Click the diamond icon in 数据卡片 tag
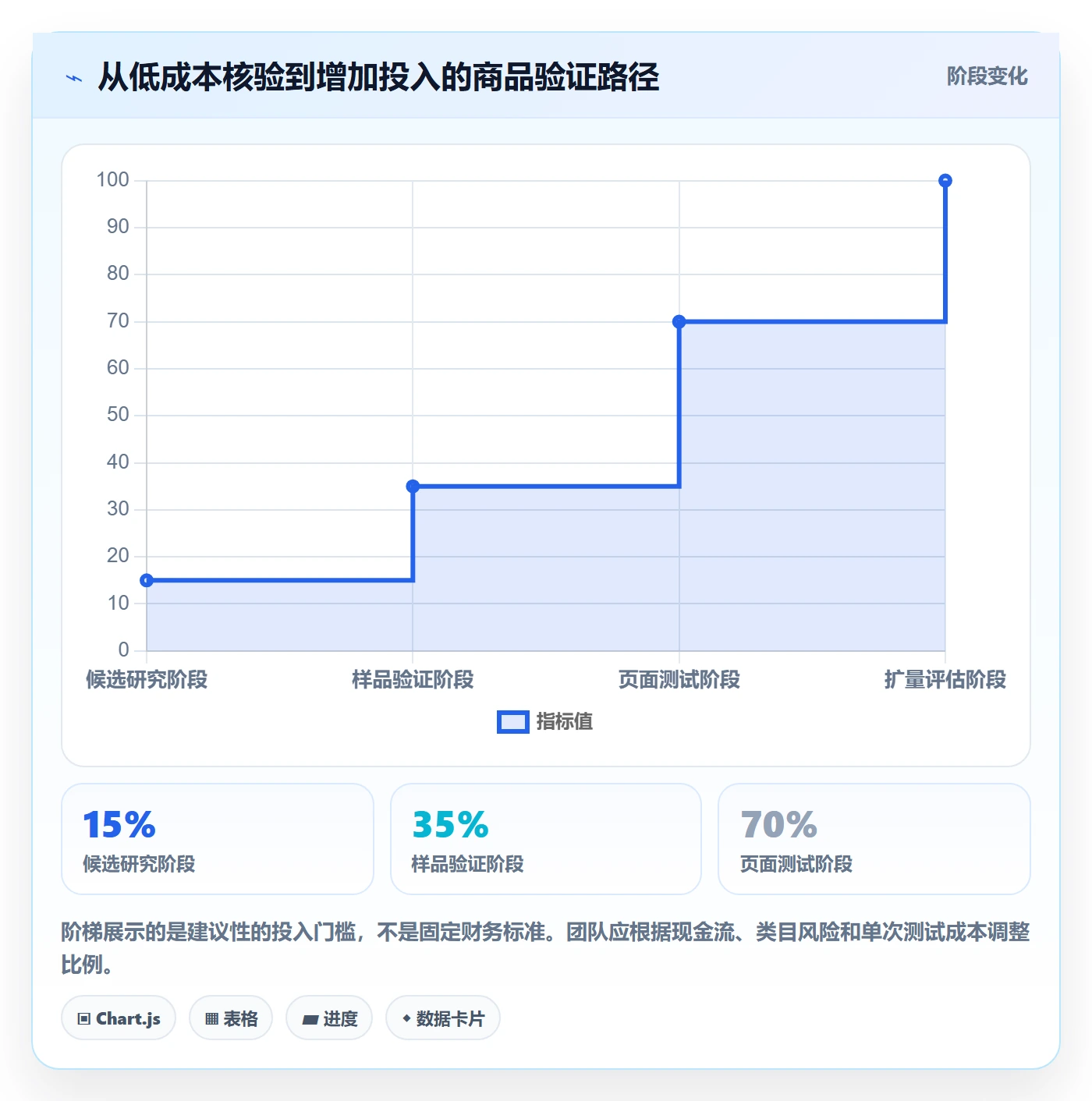 406,1018
